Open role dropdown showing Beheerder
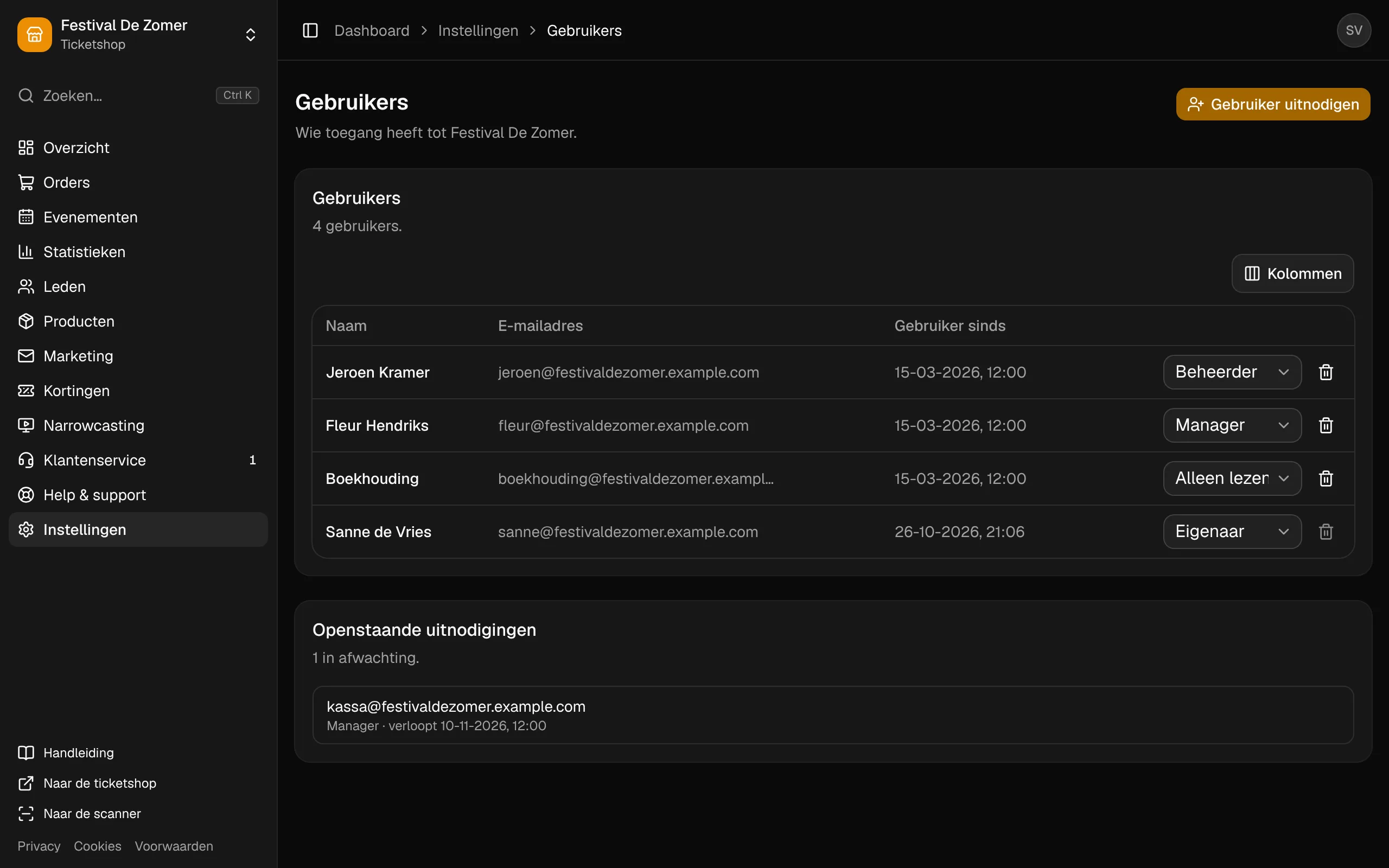Viewport: 1389px width, 868px height. 1232,372
